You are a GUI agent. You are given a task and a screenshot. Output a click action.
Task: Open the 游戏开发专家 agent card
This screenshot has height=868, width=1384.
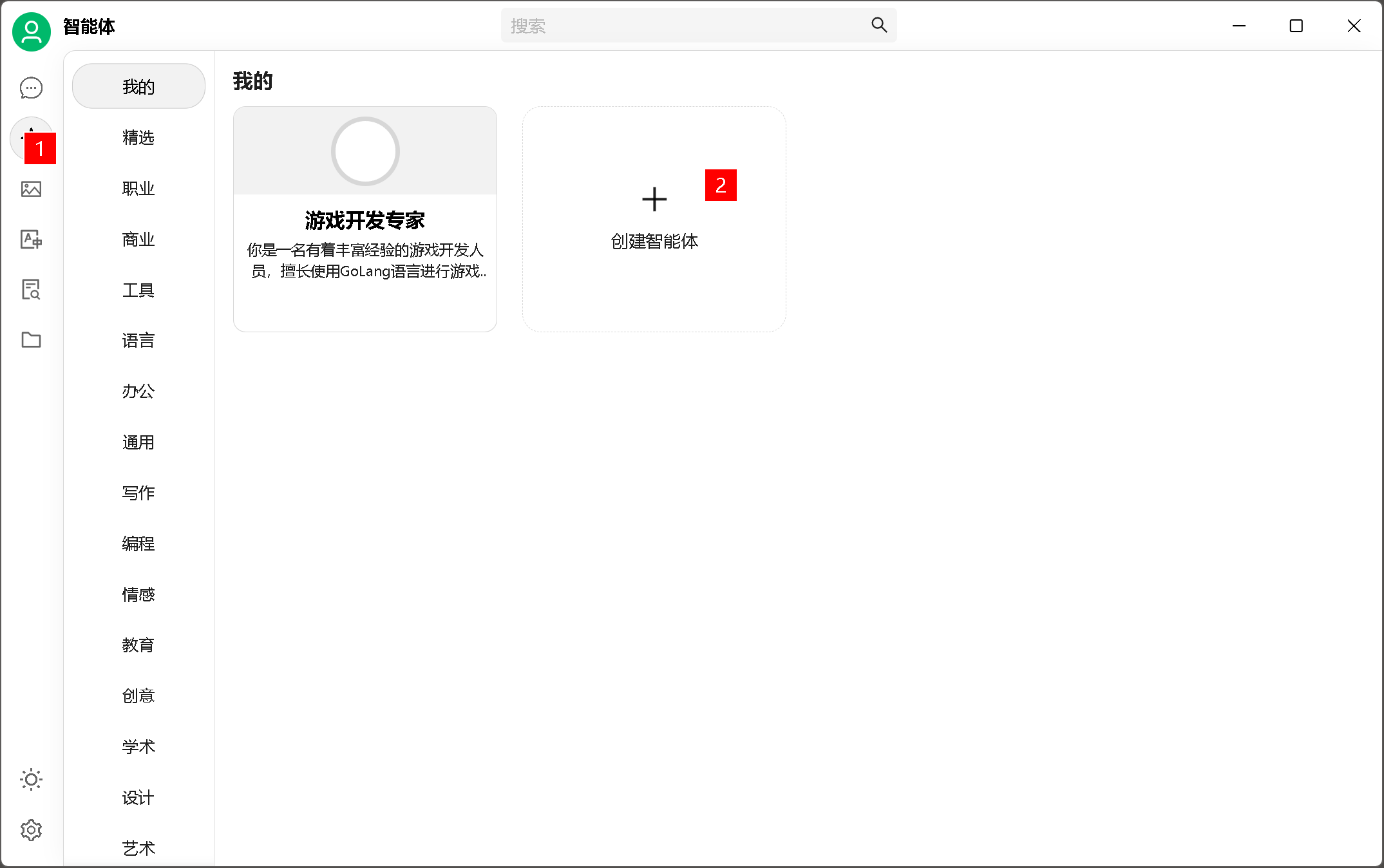(x=365, y=220)
